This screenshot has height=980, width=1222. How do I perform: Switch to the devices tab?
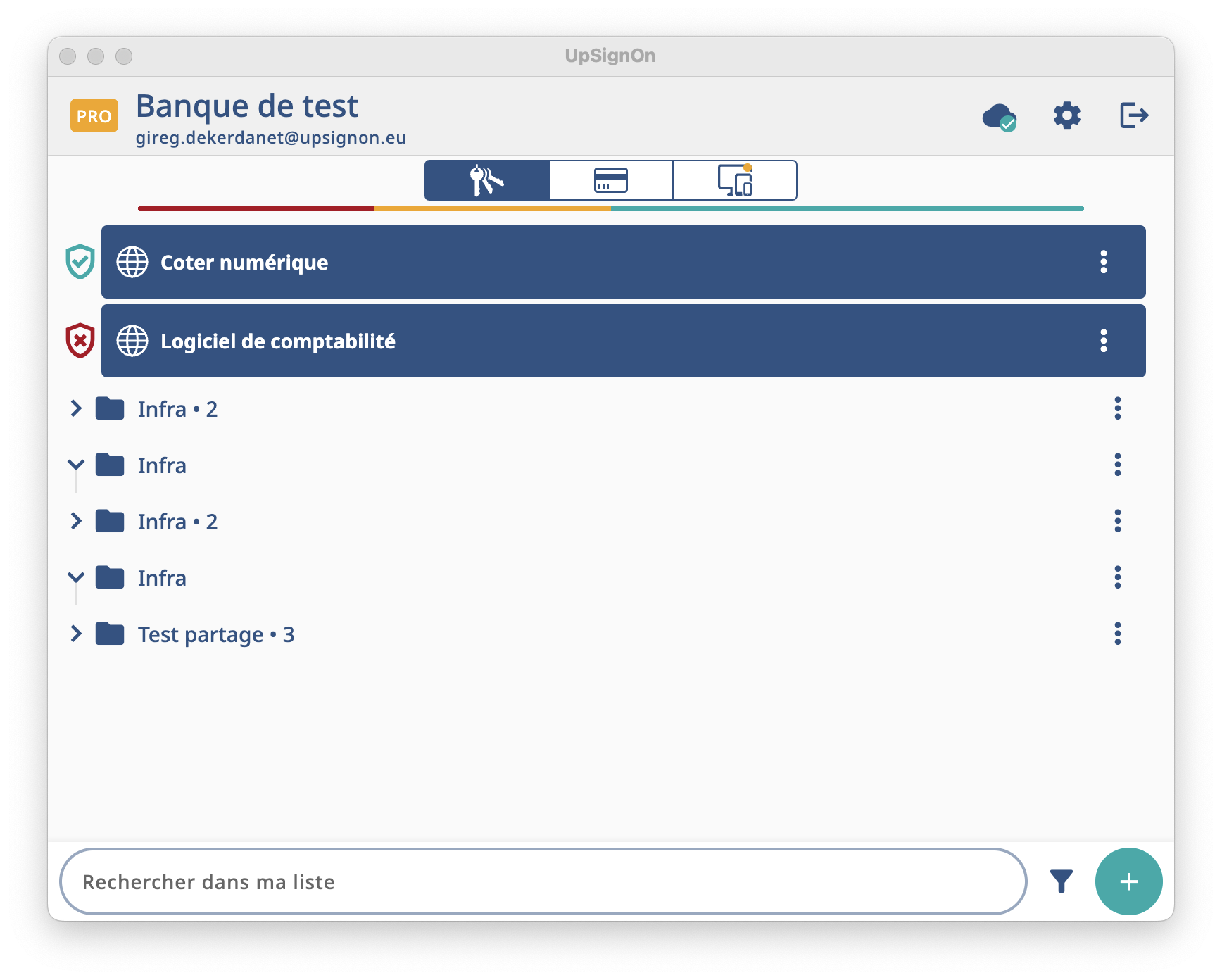pyautogui.click(x=735, y=180)
